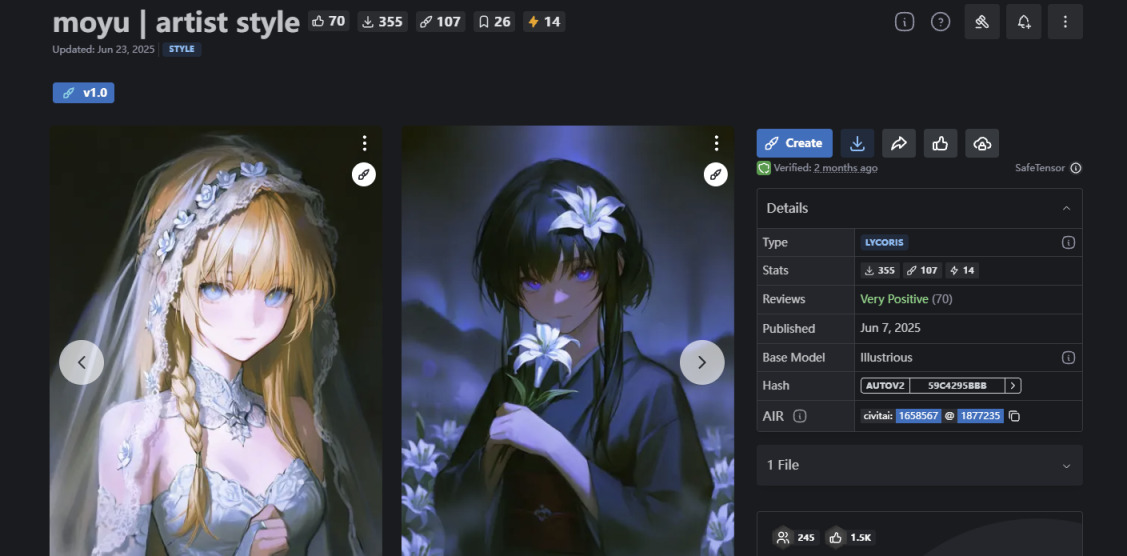Click the SafeTensor info icon

[1075, 168]
